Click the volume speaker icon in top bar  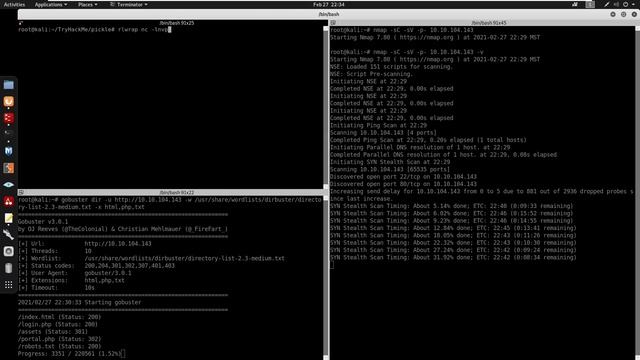click(616, 4)
